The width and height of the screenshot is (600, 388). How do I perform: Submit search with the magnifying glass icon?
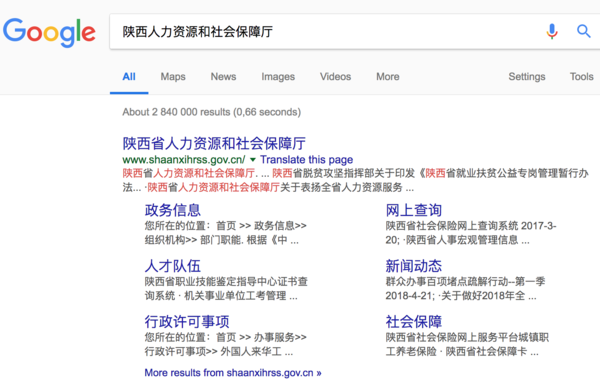(x=584, y=31)
